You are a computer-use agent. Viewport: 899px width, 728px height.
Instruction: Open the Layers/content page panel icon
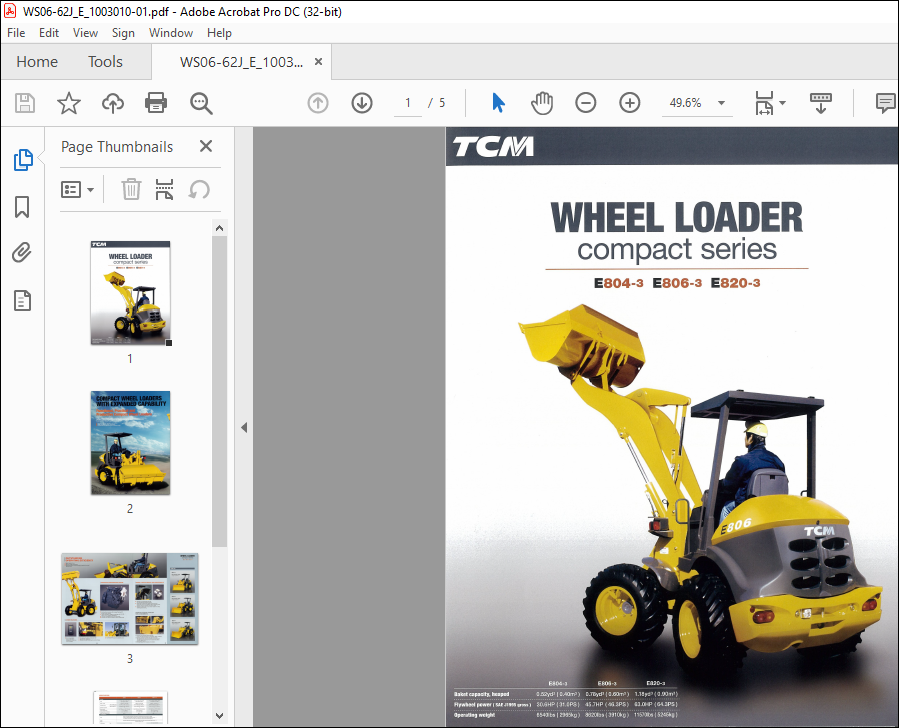[22, 300]
